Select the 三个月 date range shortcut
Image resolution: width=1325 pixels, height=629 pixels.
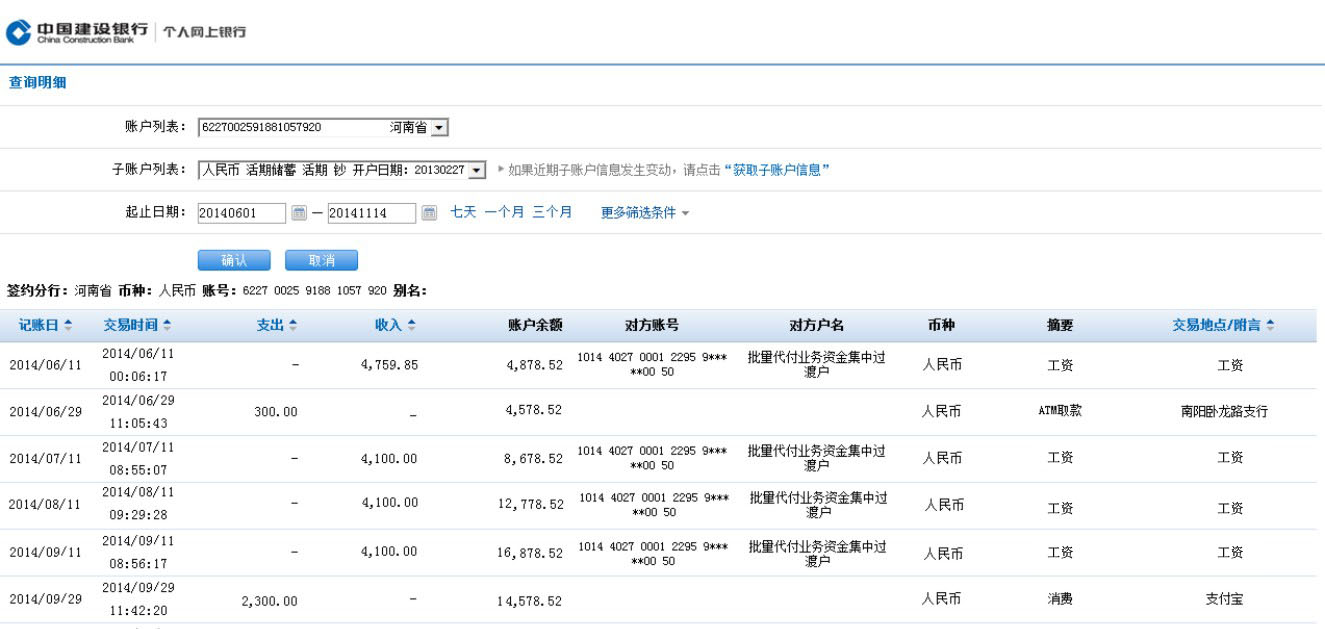pyautogui.click(x=552, y=212)
